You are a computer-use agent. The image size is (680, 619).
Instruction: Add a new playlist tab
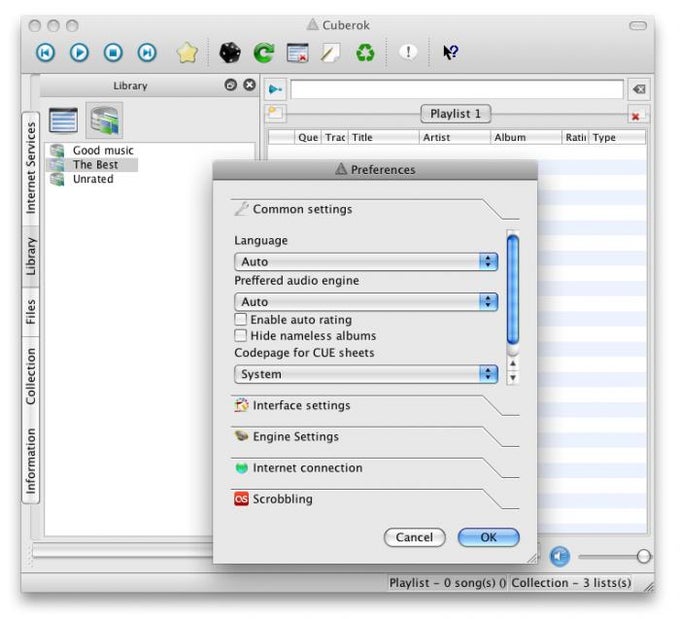[275, 113]
